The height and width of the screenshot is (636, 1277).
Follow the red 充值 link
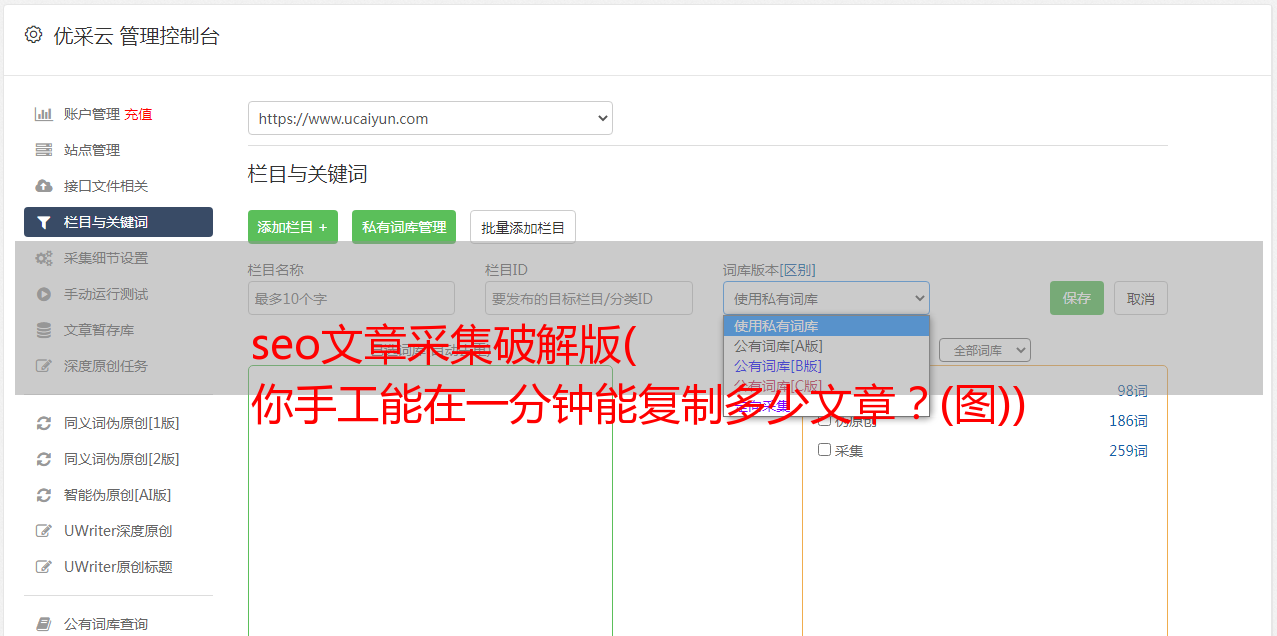pyautogui.click(x=138, y=114)
